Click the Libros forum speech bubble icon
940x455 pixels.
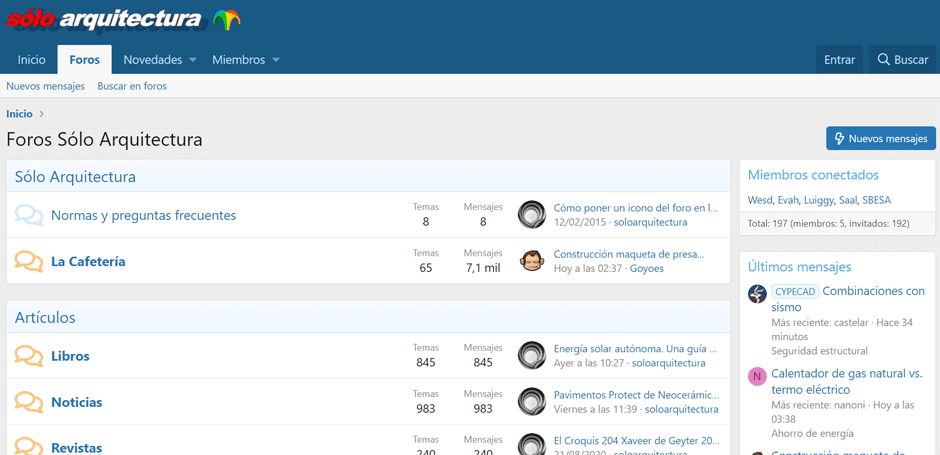click(x=29, y=356)
